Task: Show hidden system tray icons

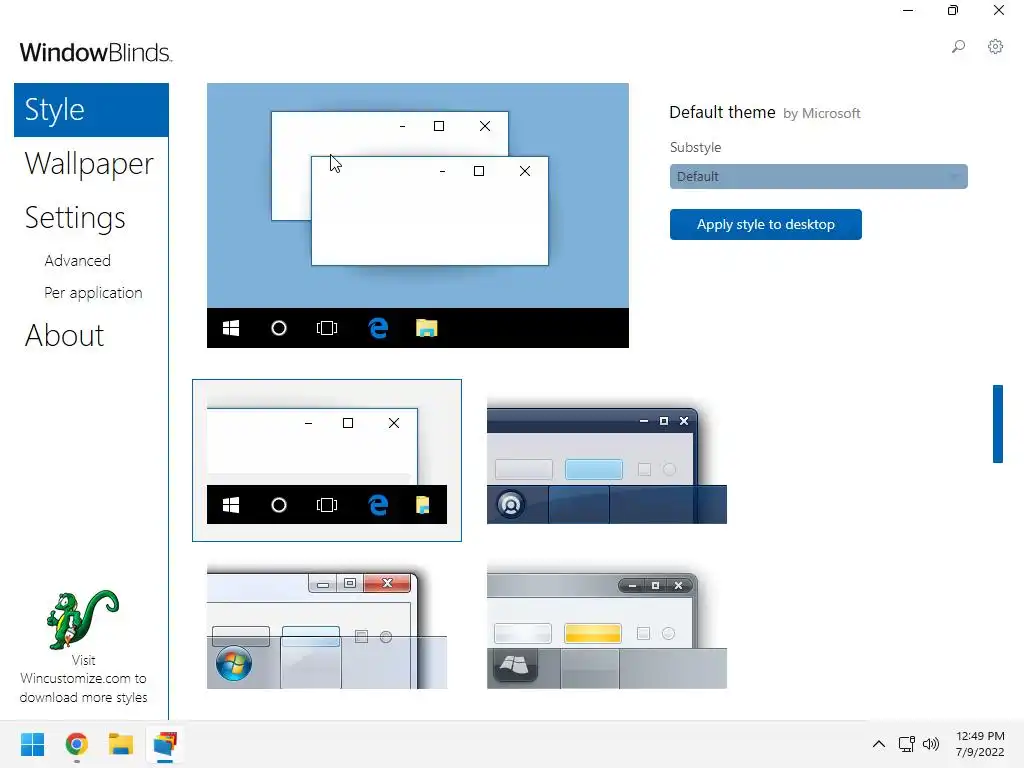Action: click(x=879, y=744)
